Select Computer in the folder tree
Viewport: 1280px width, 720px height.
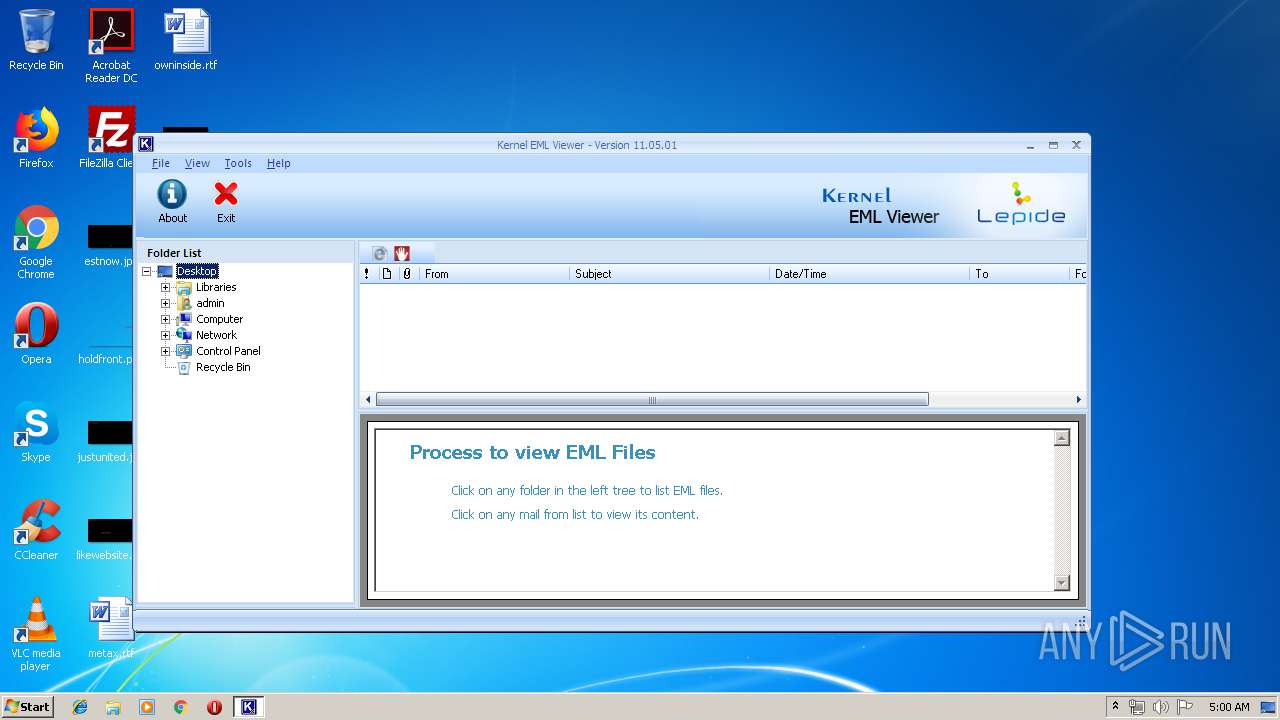pos(219,319)
